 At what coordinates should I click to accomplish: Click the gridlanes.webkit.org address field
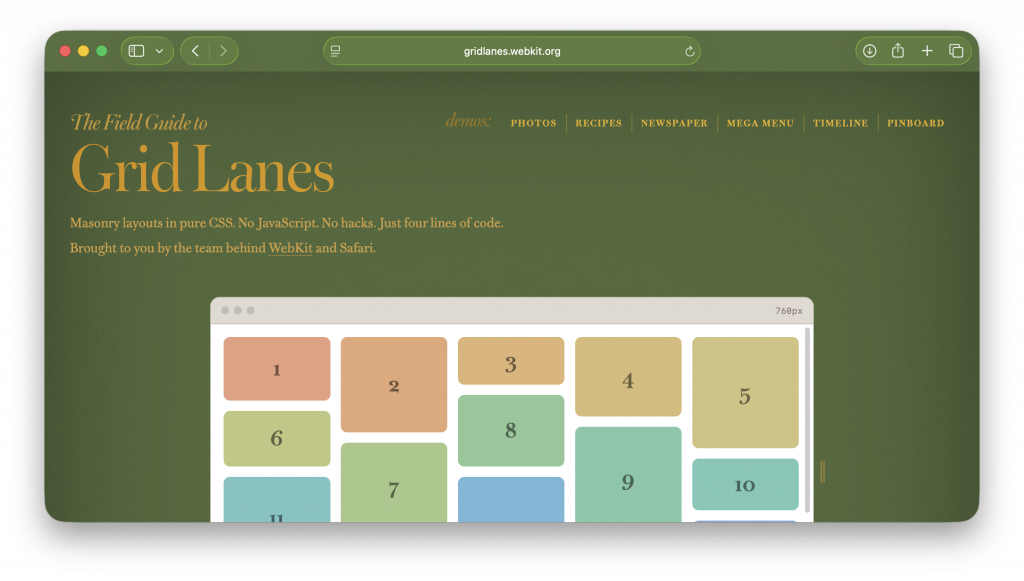512,51
